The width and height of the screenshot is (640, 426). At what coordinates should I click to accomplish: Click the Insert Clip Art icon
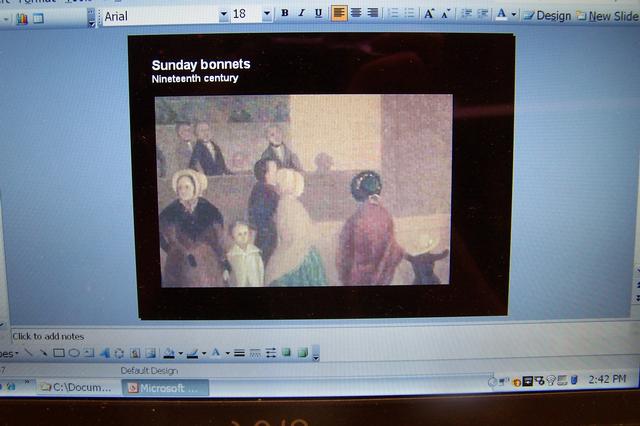(135, 353)
